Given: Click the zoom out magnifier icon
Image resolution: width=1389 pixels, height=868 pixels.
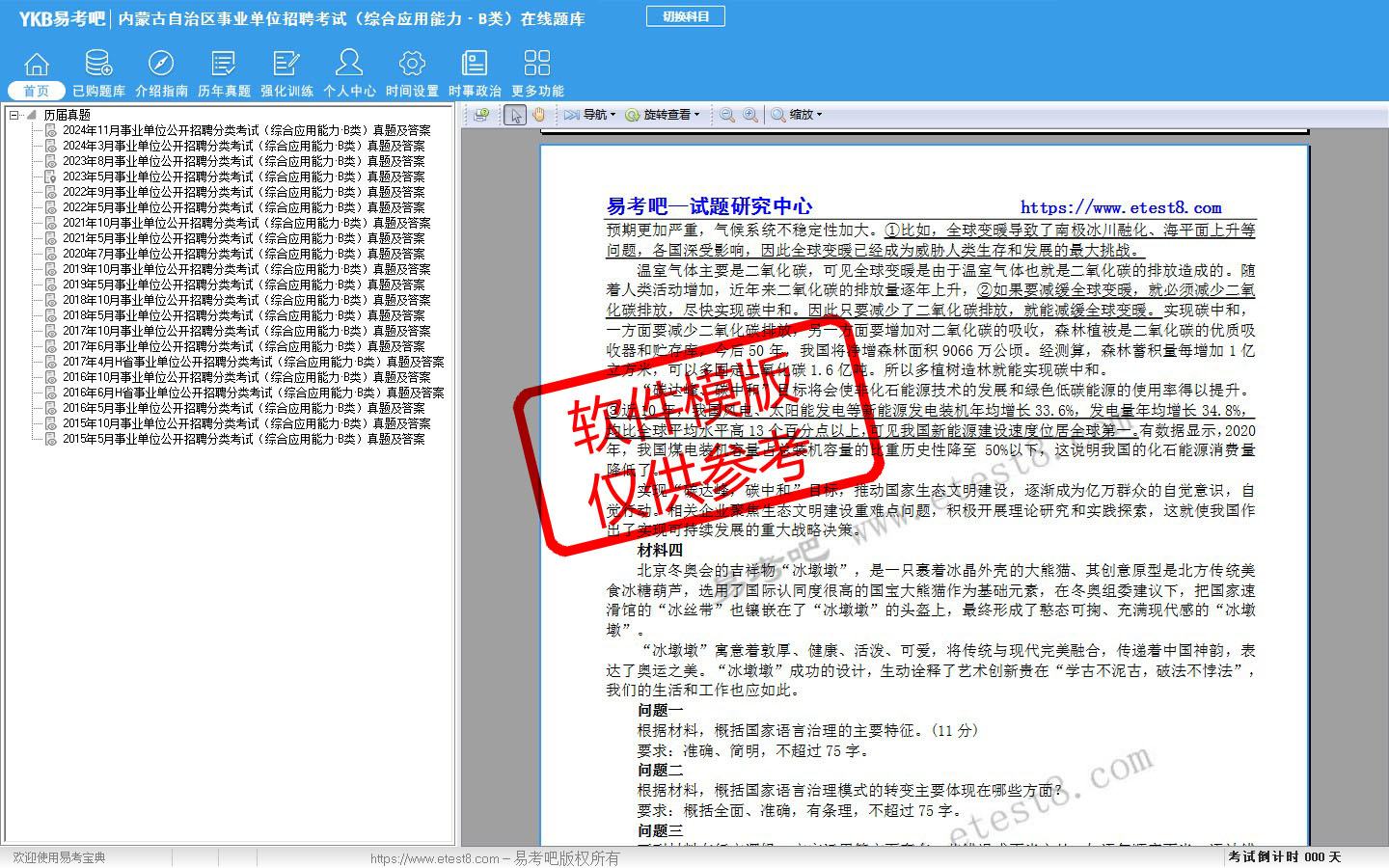Looking at the screenshot, I should (x=727, y=115).
